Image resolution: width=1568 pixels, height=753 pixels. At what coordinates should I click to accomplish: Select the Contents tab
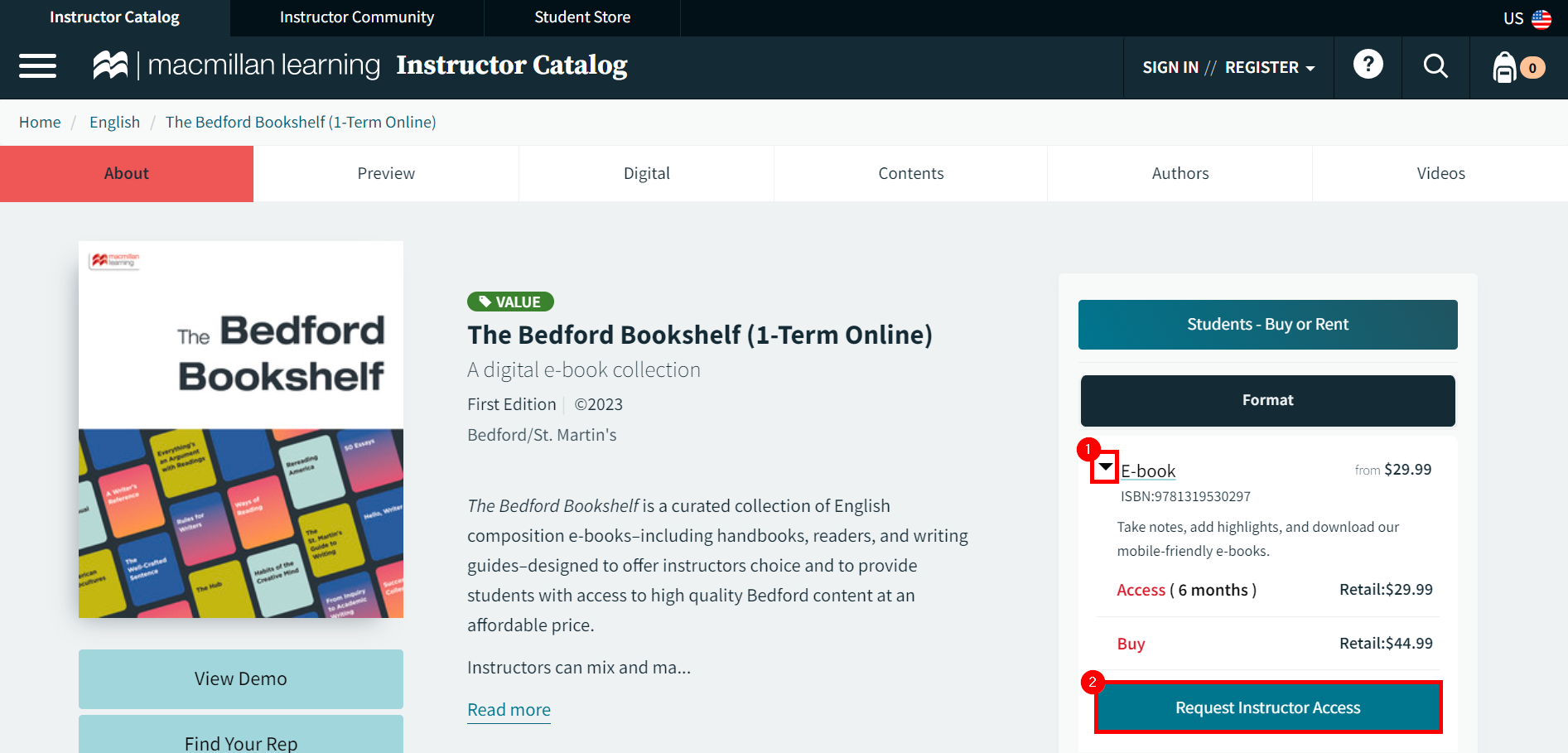[910, 174]
